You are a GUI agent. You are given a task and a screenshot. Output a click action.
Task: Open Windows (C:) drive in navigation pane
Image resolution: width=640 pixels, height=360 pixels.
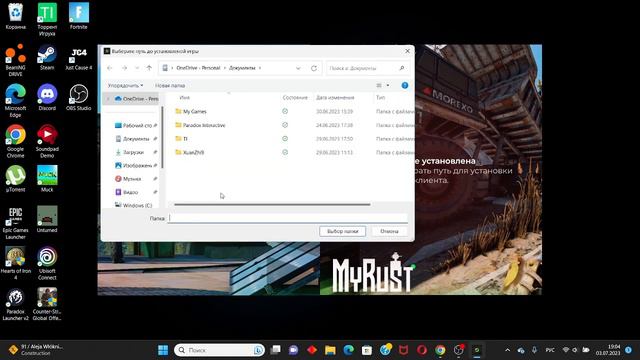134,205
